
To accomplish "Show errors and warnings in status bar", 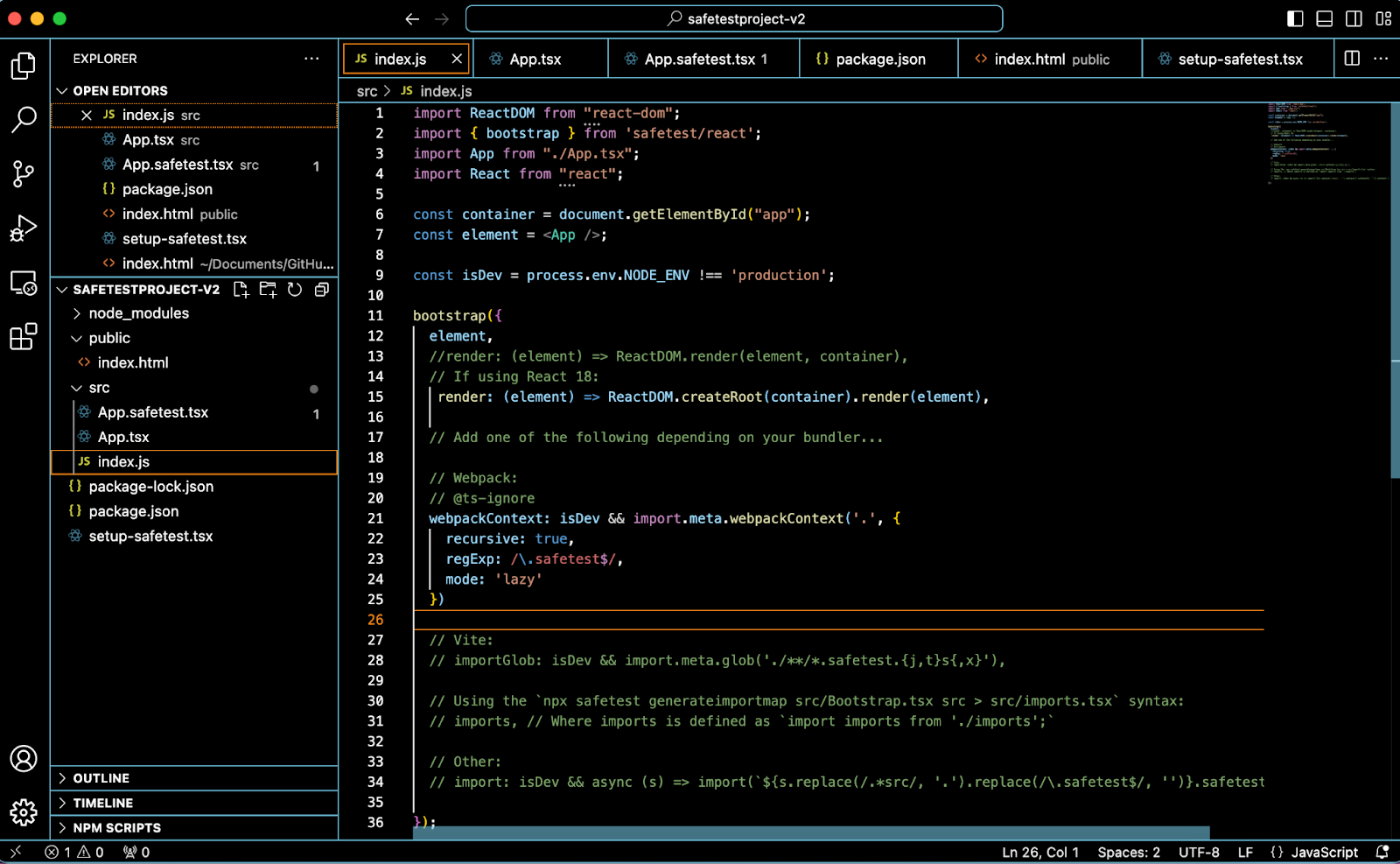I will (74, 852).
